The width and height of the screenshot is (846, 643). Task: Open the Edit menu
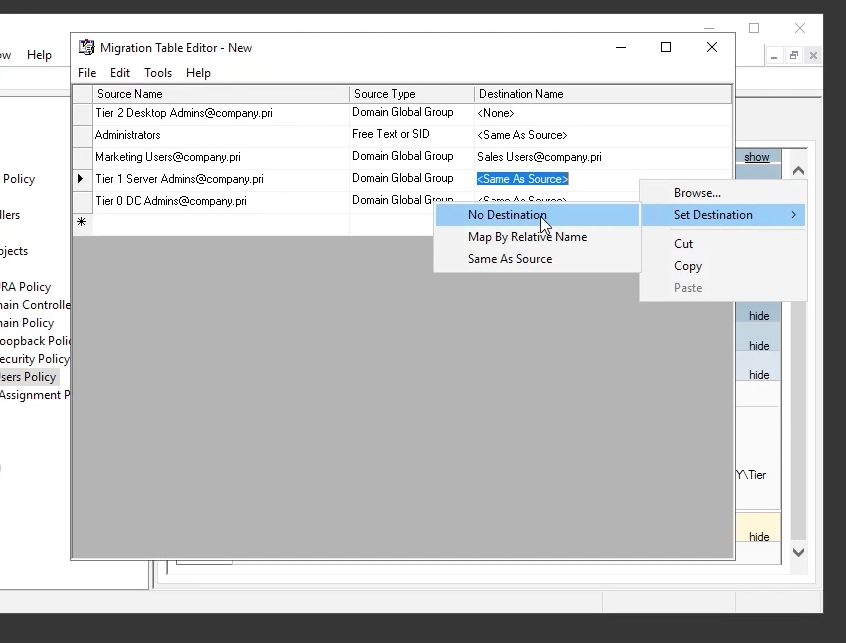(120, 73)
